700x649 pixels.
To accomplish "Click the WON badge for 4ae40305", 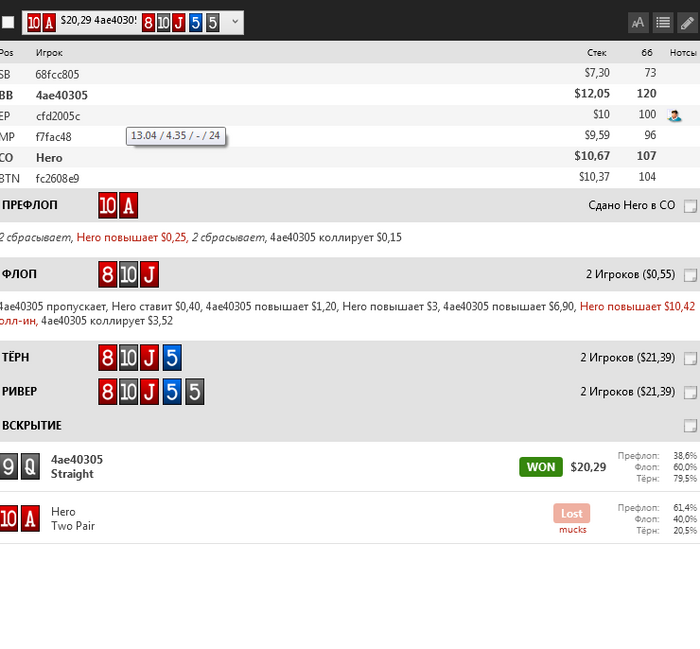I will (541, 467).
